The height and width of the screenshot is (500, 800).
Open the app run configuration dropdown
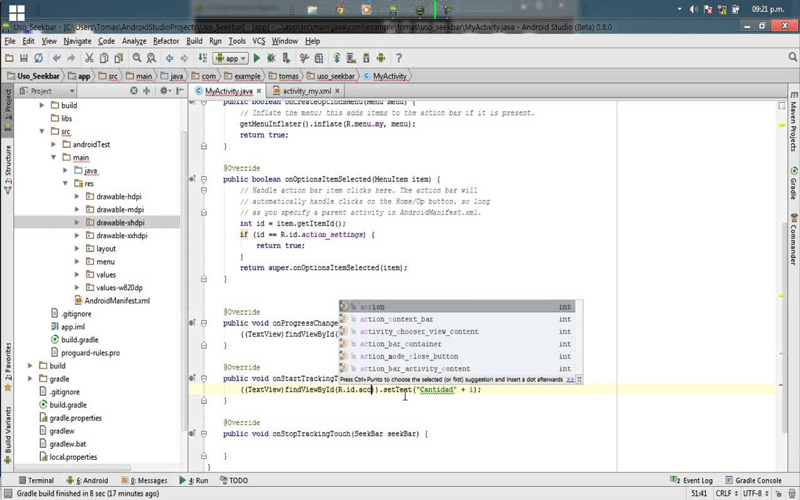click(231, 58)
